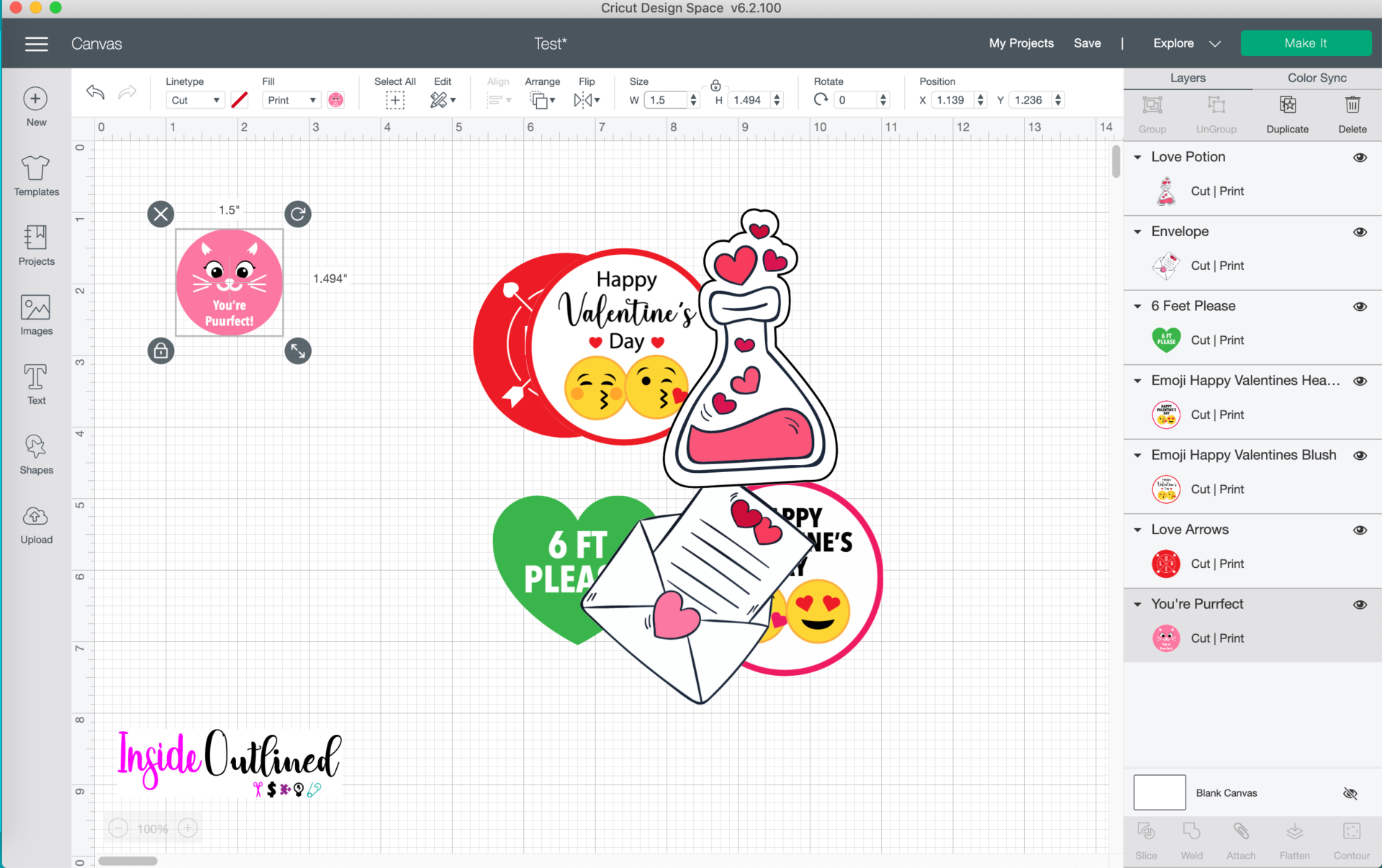
Task: Toggle visibility of the Envelope layer
Action: 1361,232
